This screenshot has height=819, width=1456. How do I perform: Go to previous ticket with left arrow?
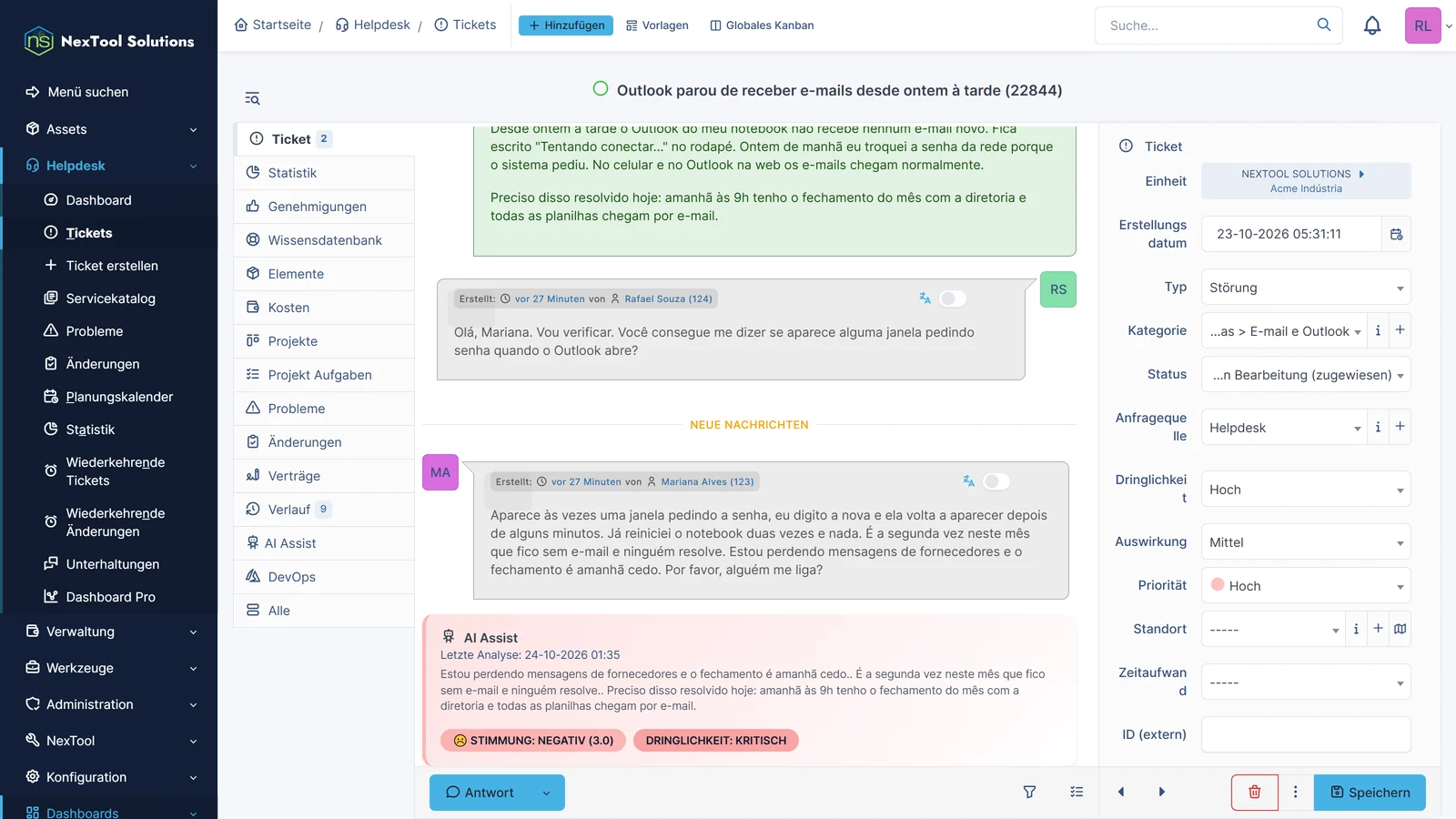click(1121, 792)
